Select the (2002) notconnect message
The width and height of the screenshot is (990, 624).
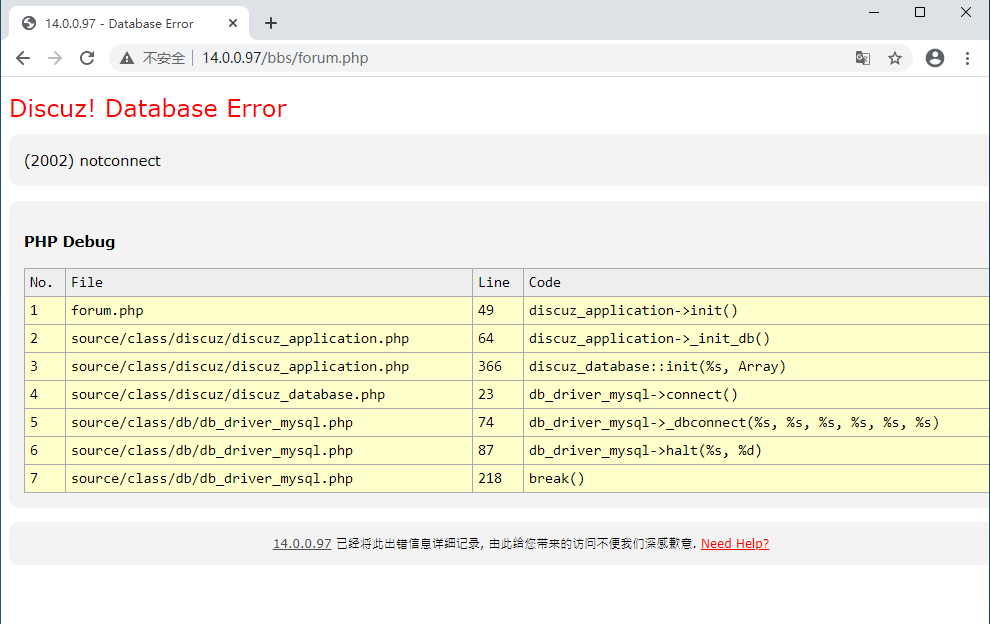[x=92, y=161]
